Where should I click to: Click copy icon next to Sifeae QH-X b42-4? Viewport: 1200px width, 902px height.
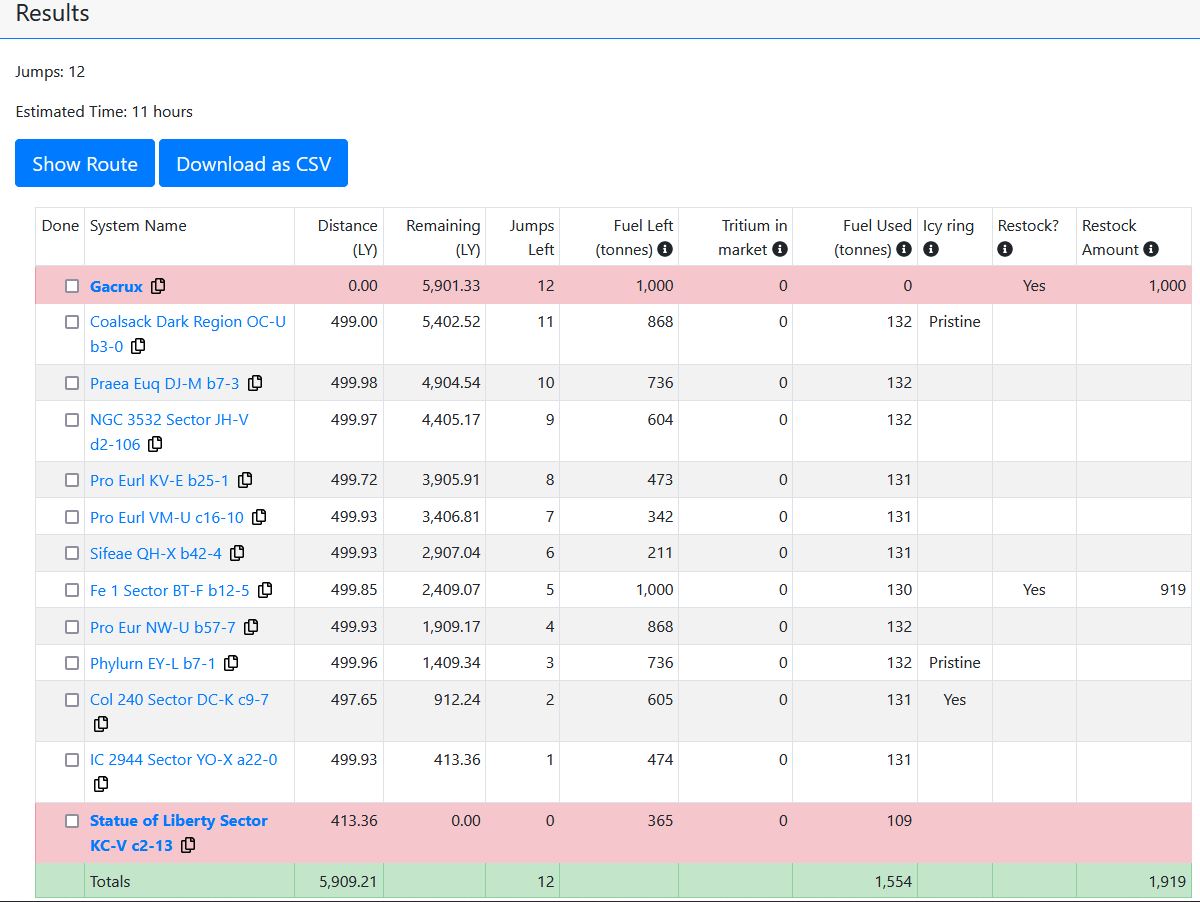pyautogui.click(x=237, y=553)
